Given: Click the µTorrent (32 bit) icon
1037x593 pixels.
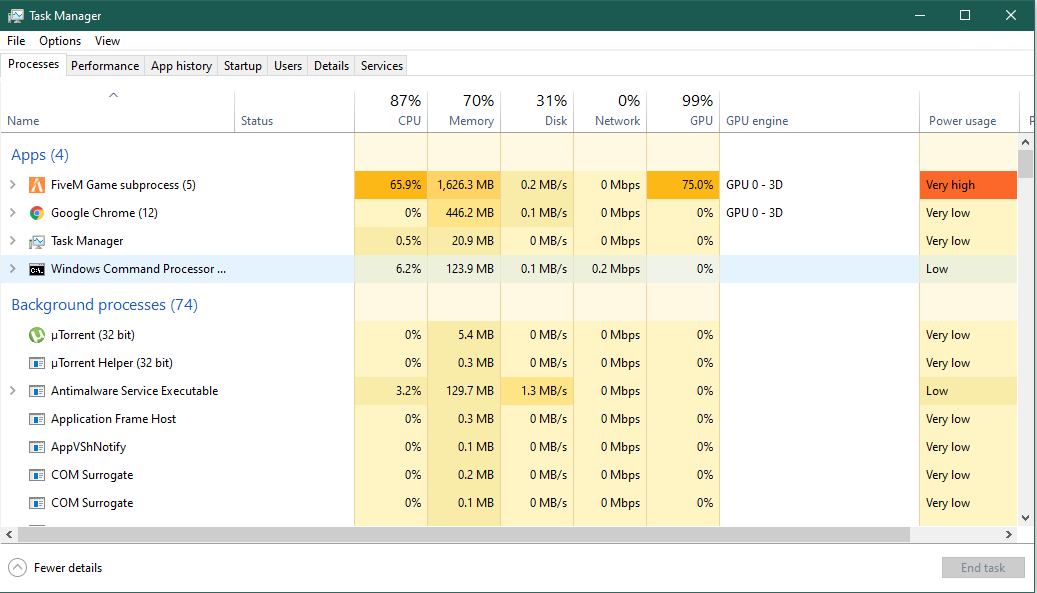Looking at the screenshot, I should [x=37, y=335].
